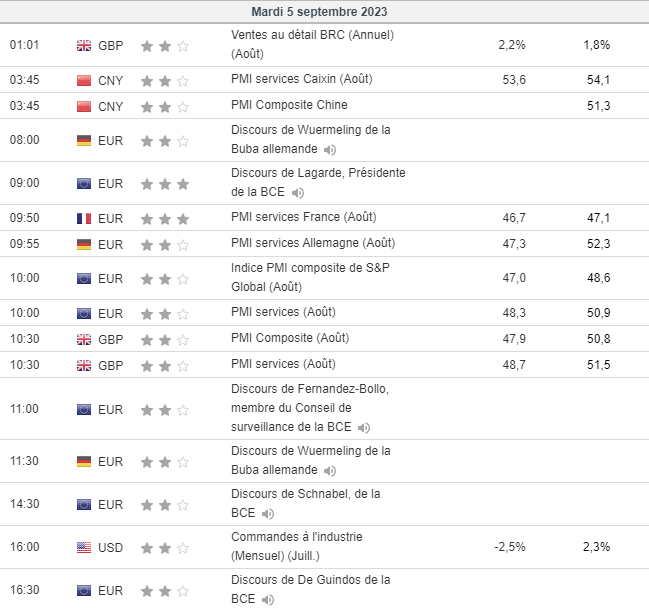The width and height of the screenshot is (649, 609).
Task: Click speaker icon for De Guindos speech
Action: [267, 600]
